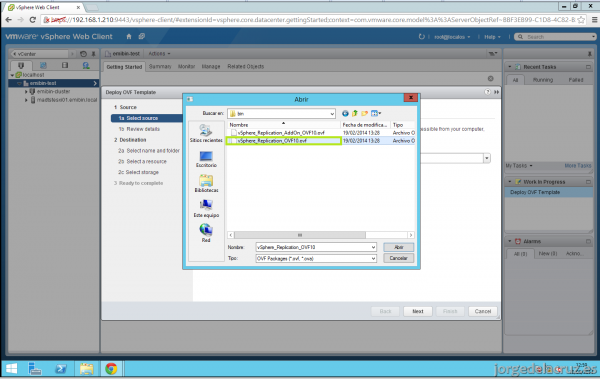Viewport: 600px width, 379px height.
Task: Collapse Alarms section
Action: pos(510,241)
